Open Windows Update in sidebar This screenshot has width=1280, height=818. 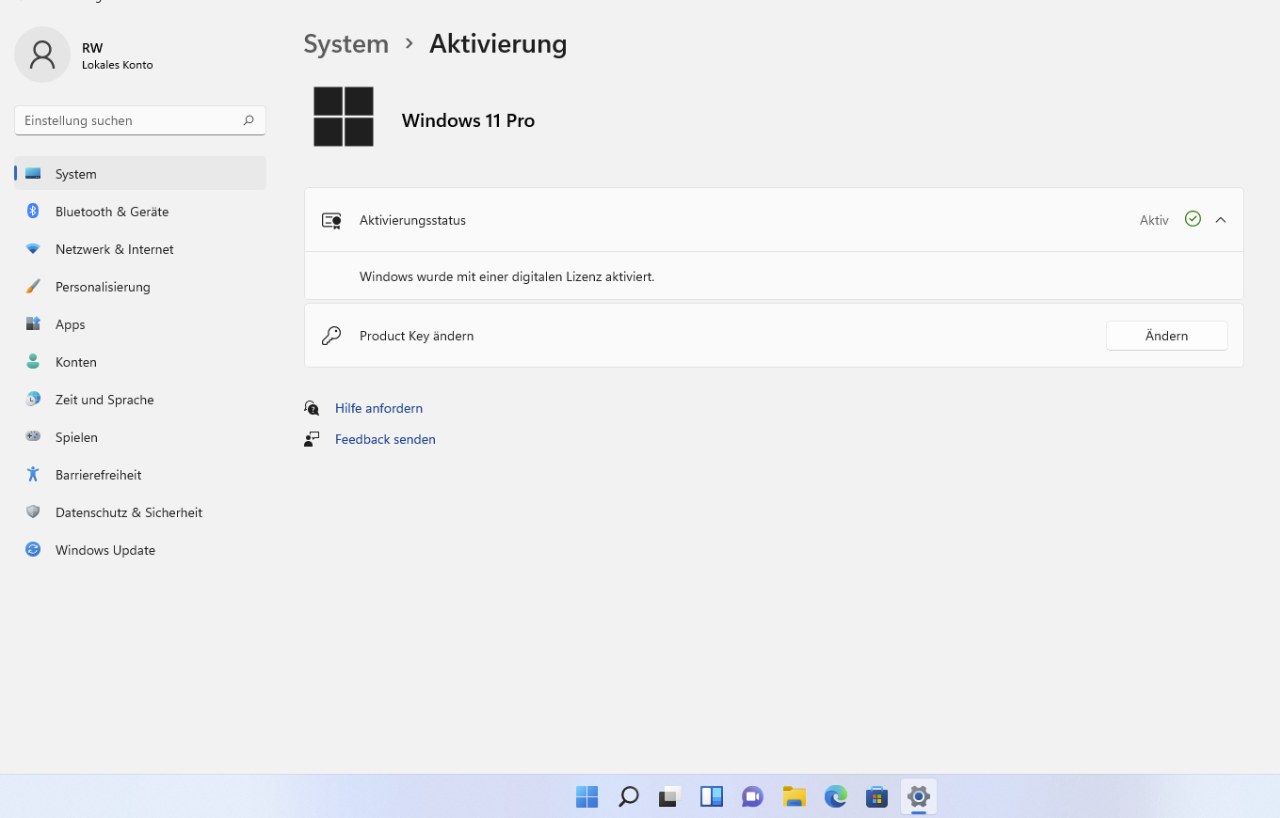click(105, 550)
